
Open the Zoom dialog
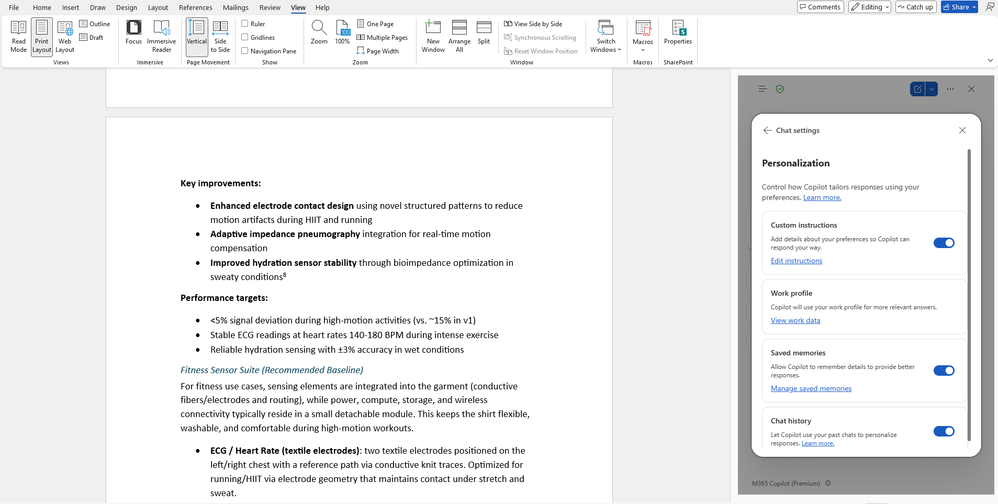319,32
